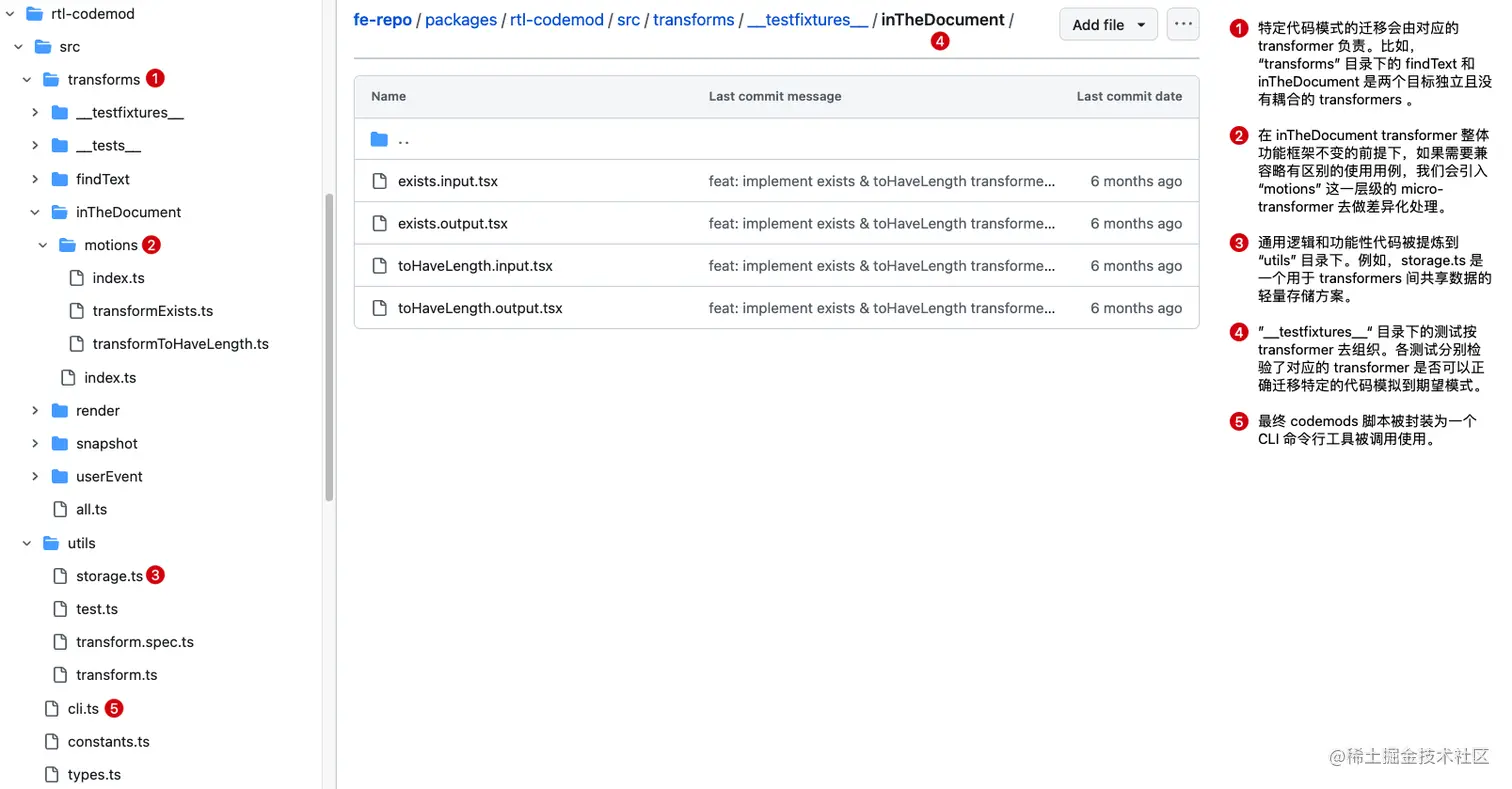Click the file tree vertical scrollbar
This screenshot has width=1512, height=789.
coord(330,345)
